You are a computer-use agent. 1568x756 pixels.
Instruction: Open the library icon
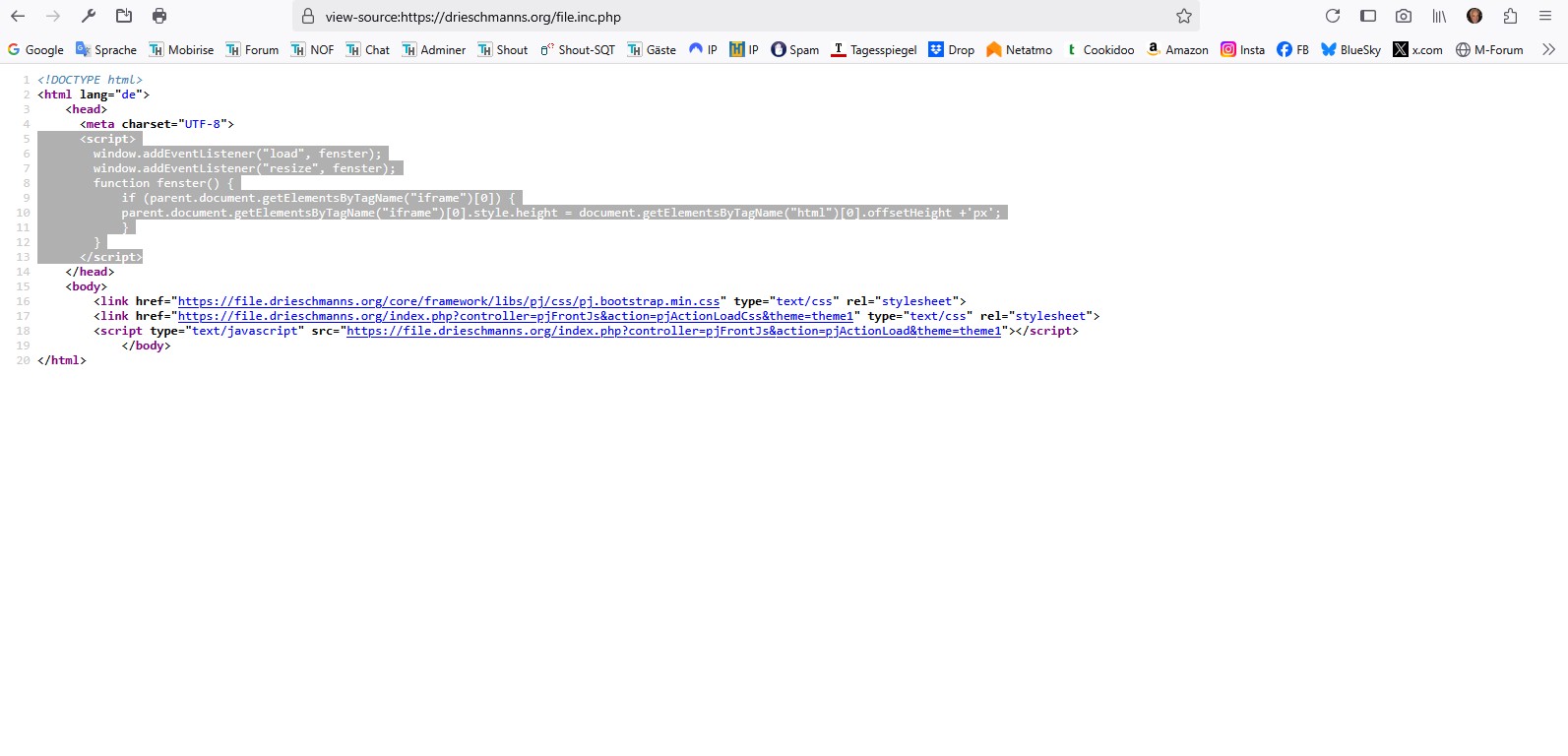tap(1439, 16)
